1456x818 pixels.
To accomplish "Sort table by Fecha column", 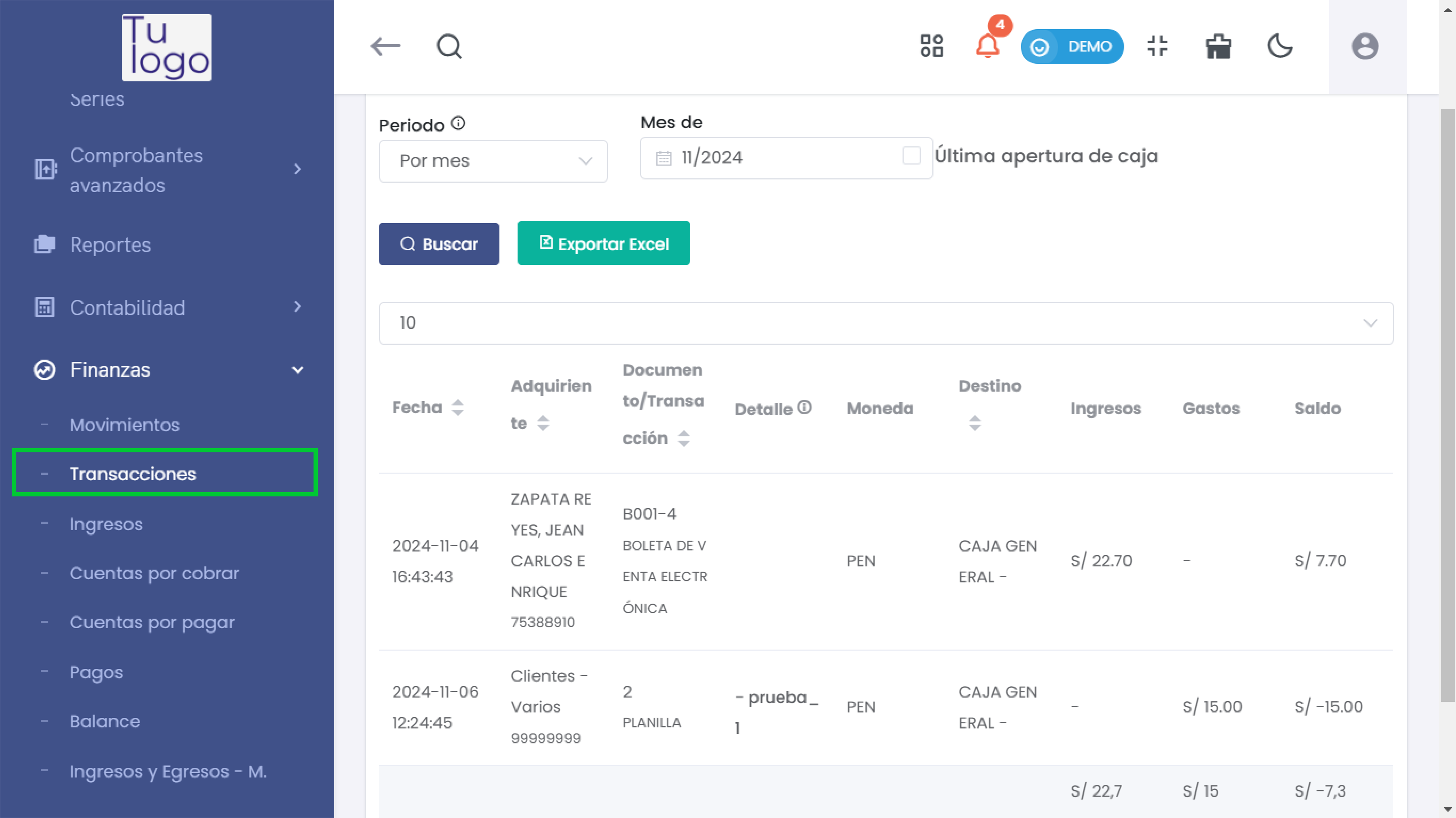I will pos(458,407).
